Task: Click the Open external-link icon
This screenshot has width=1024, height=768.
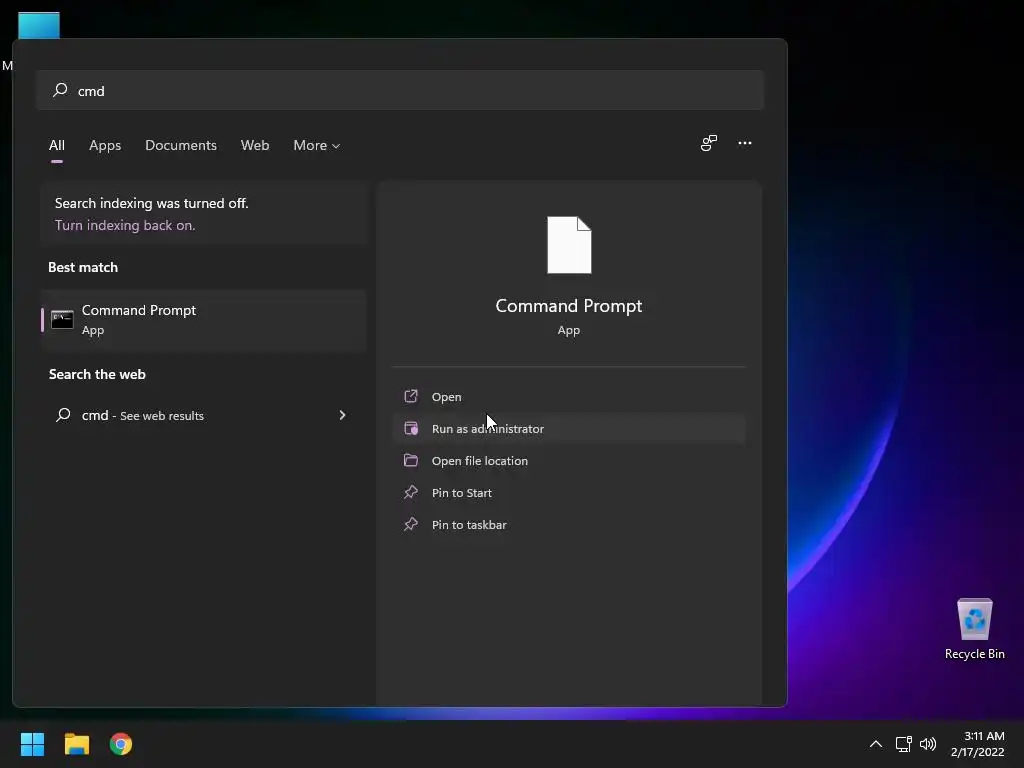Action: click(411, 396)
